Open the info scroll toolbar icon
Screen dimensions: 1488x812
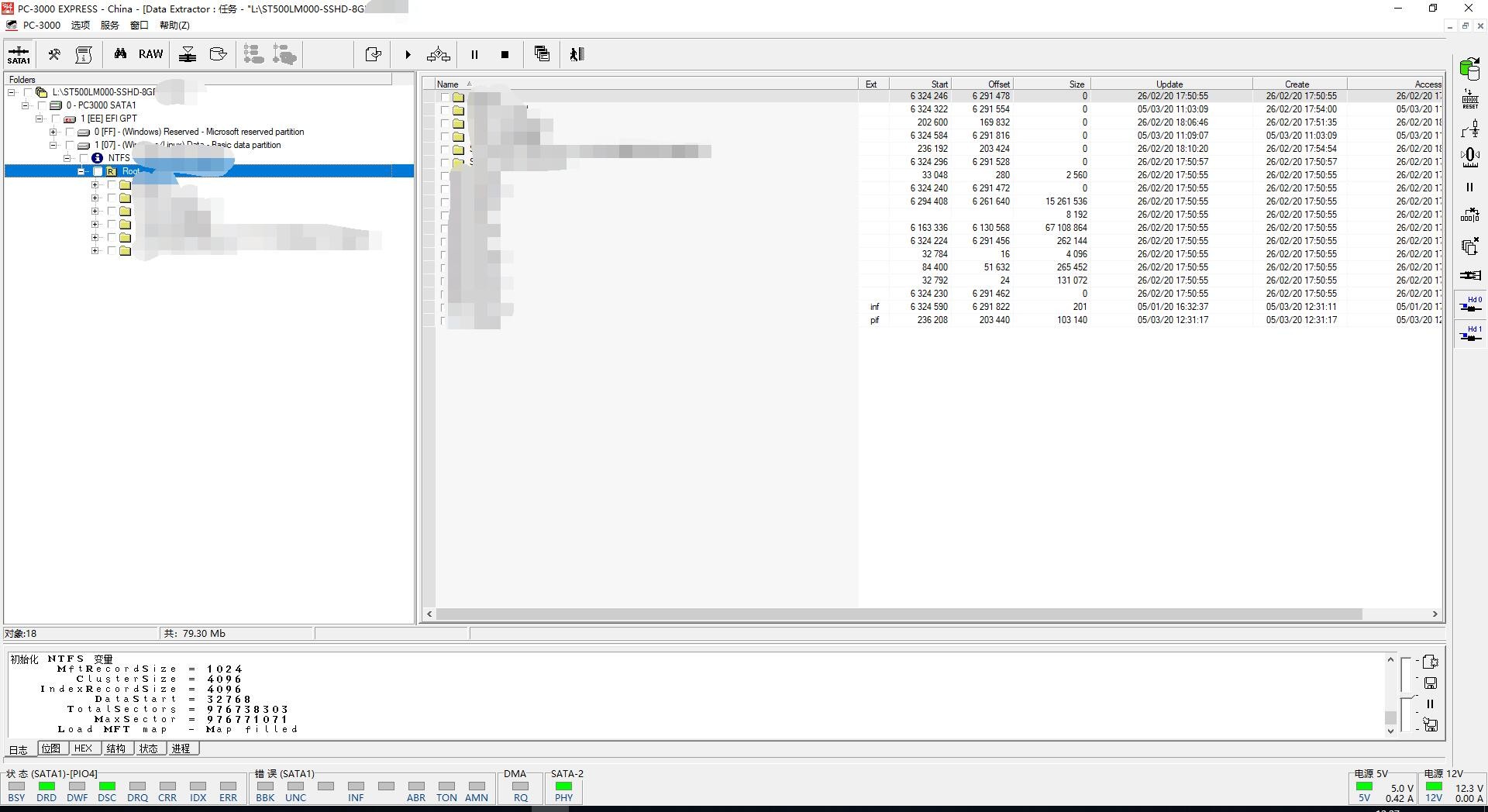pyautogui.click(x=84, y=54)
